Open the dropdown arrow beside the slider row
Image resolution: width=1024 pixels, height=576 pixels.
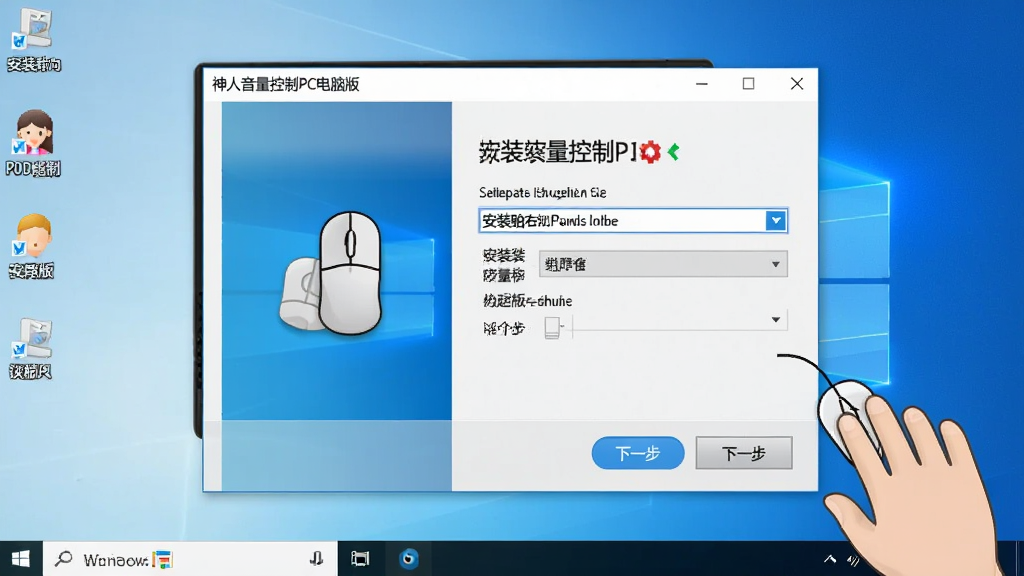click(x=775, y=319)
